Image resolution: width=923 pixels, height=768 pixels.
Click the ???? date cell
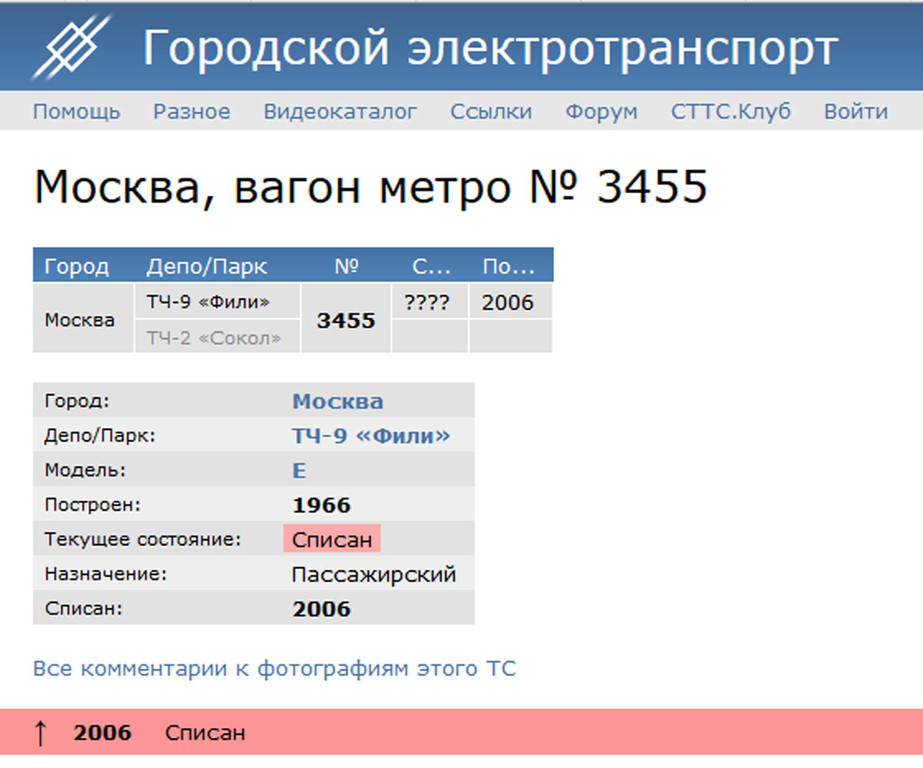(430, 301)
